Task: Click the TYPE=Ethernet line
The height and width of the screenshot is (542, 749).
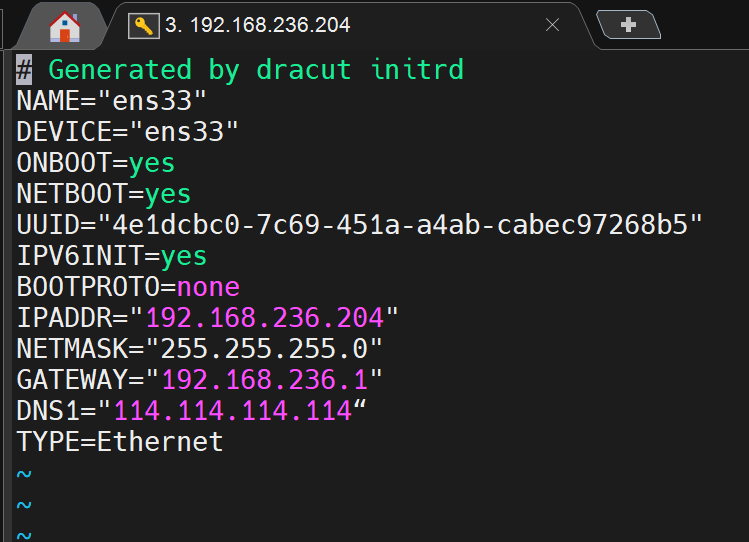Action: (x=119, y=442)
